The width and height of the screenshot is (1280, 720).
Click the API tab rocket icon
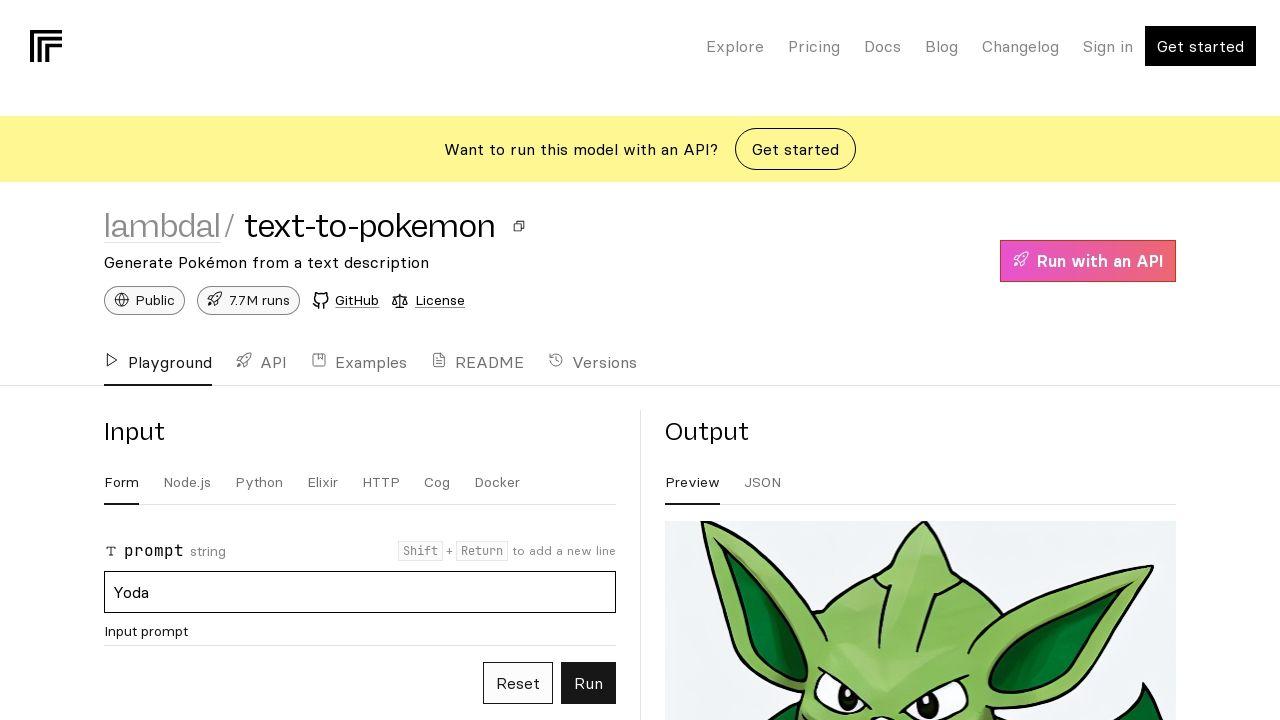244,360
